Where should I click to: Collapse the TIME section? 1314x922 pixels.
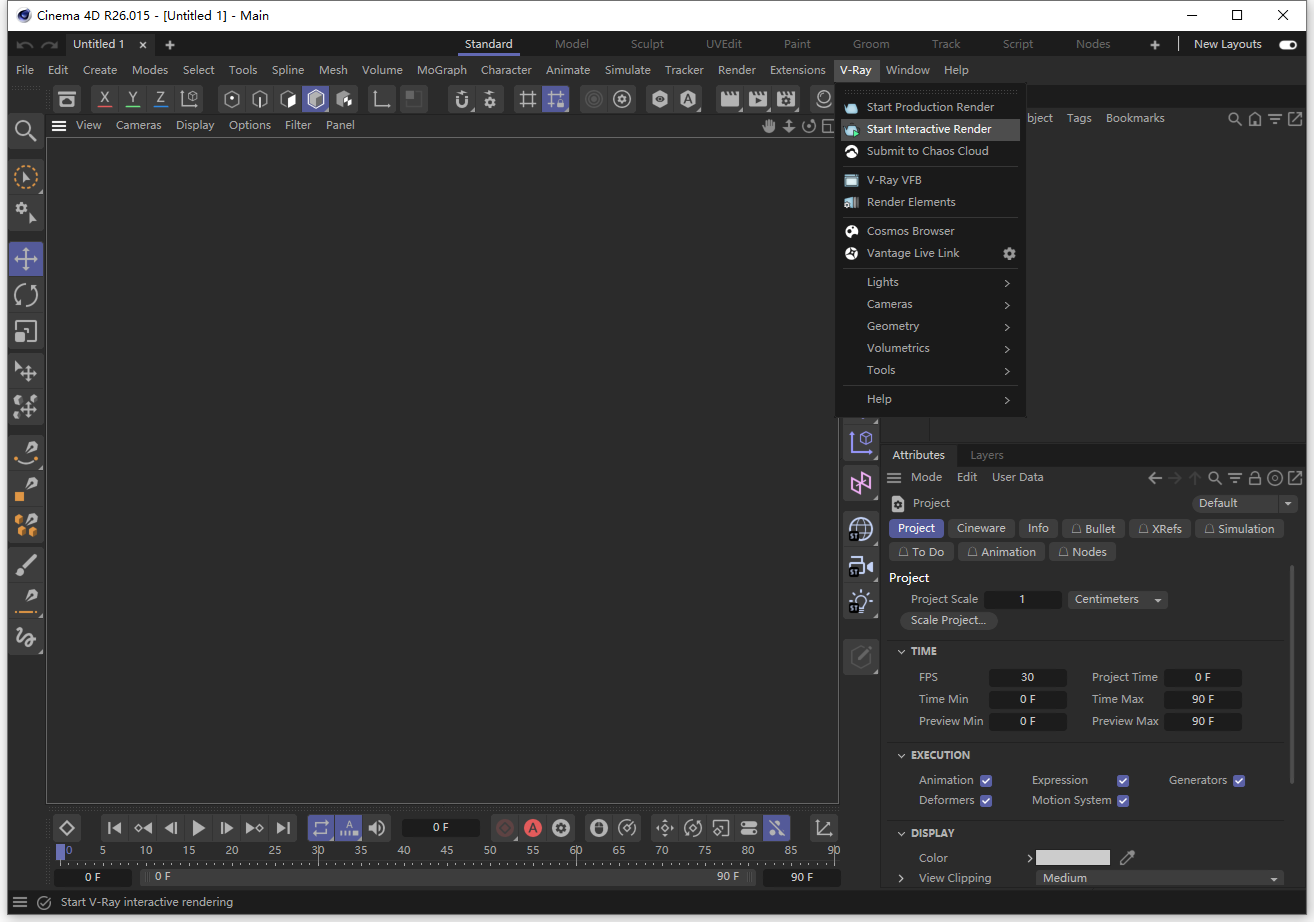pyautogui.click(x=900, y=651)
